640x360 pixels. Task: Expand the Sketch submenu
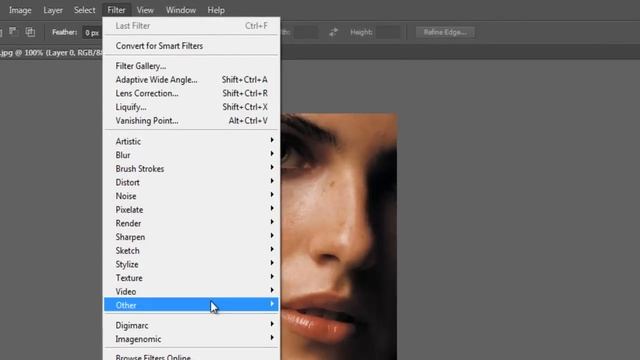[191, 251]
